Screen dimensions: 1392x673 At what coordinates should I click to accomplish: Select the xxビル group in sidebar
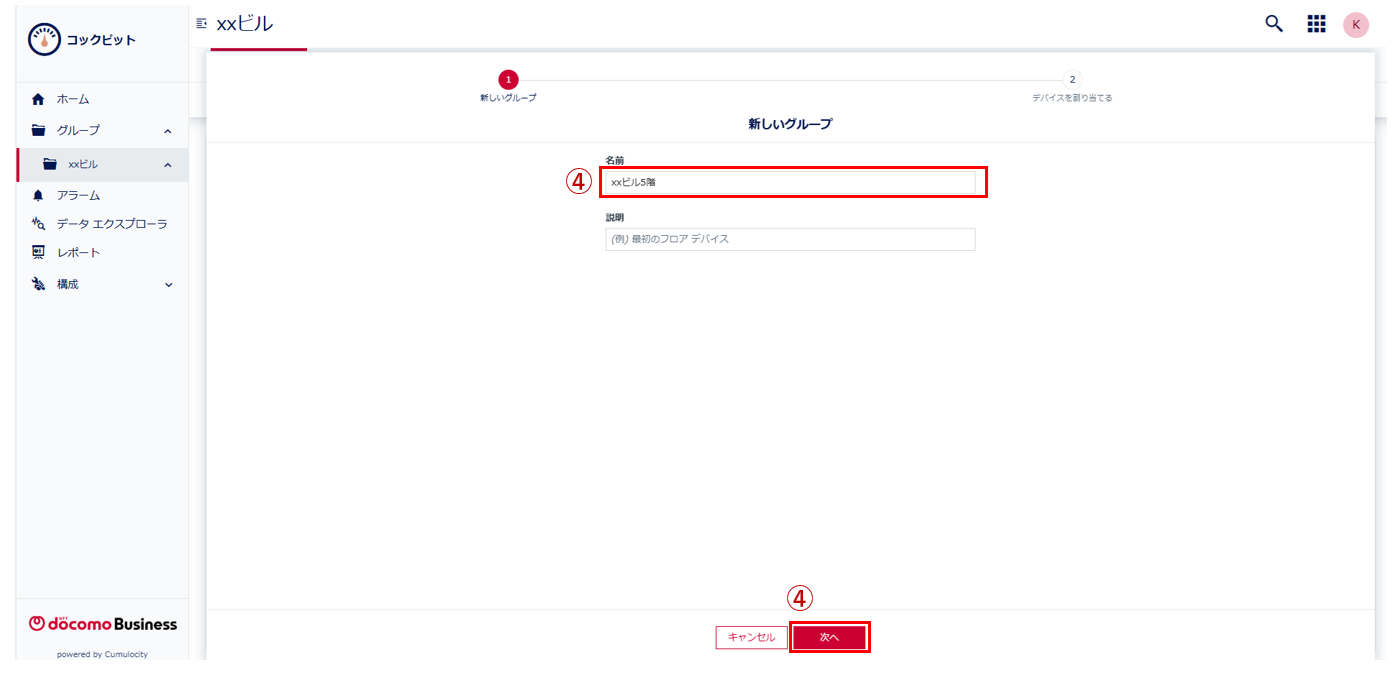(x=83, y=165)
